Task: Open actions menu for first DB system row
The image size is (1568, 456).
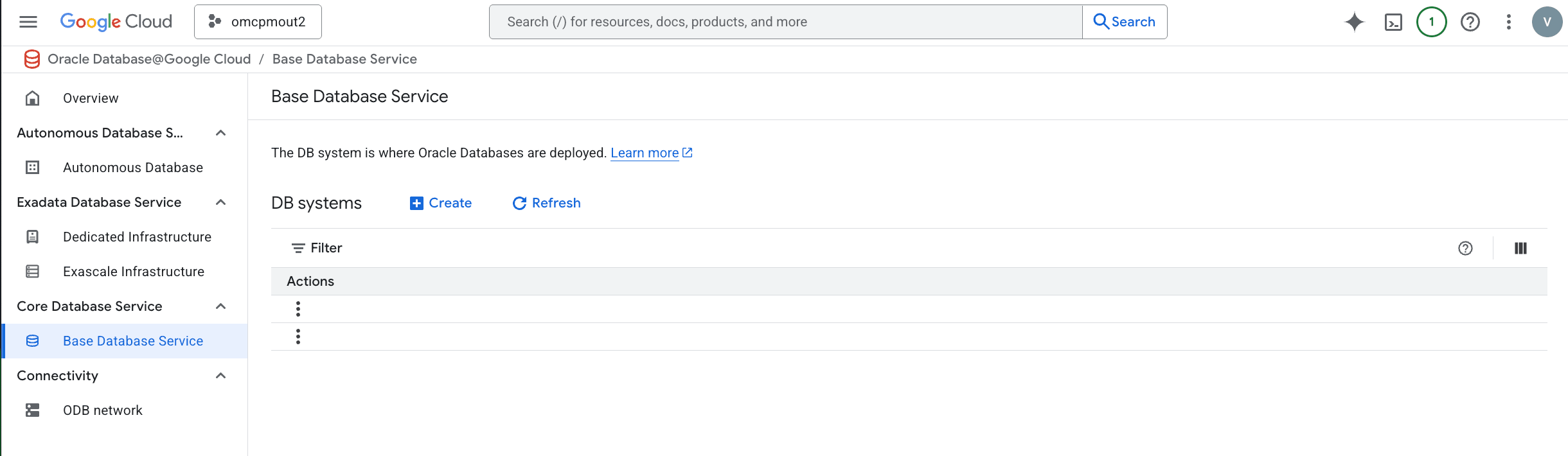Action: [298, 309]
